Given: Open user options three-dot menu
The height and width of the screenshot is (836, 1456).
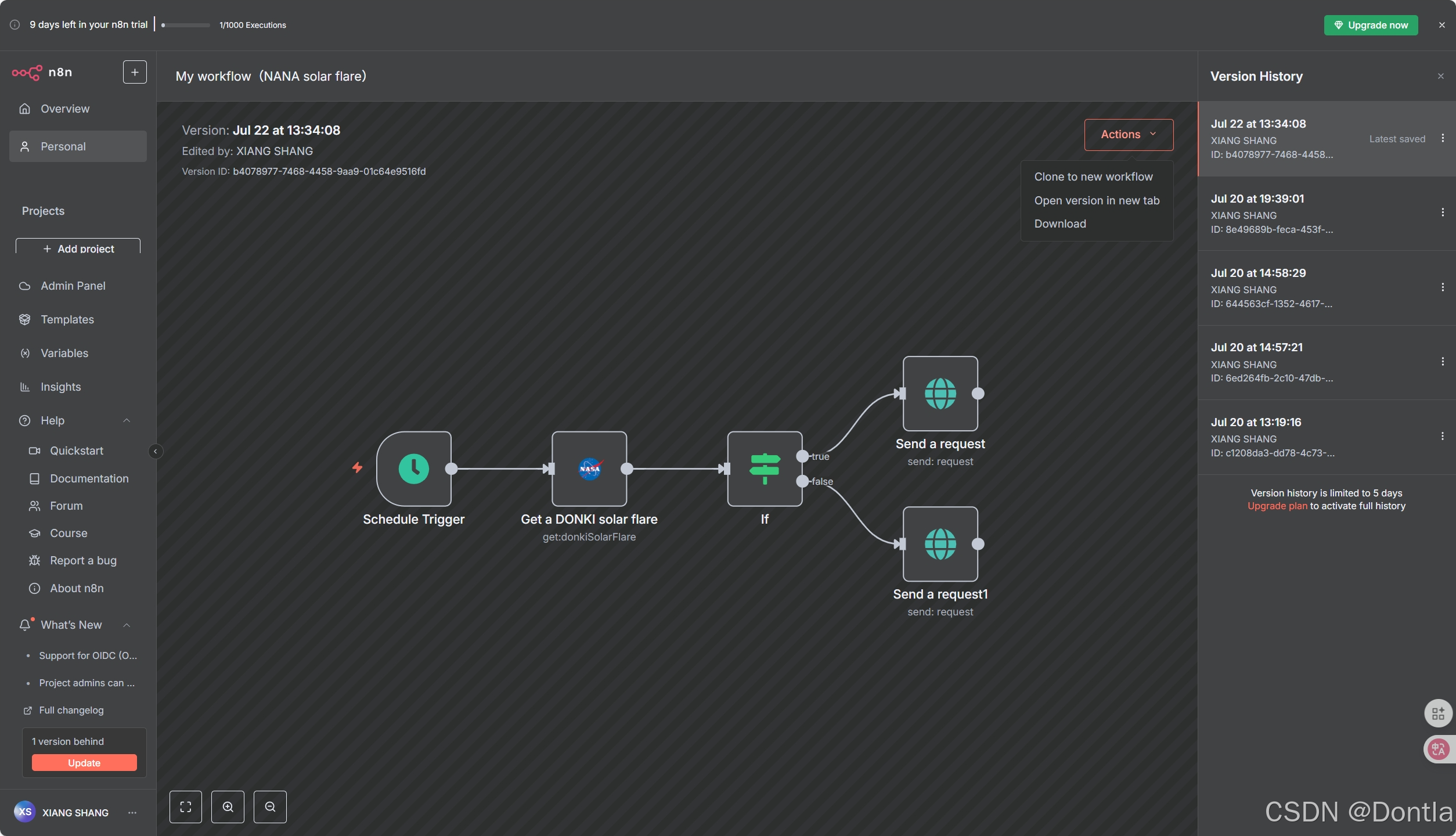Looking at the screenshot, I should 132,812.
